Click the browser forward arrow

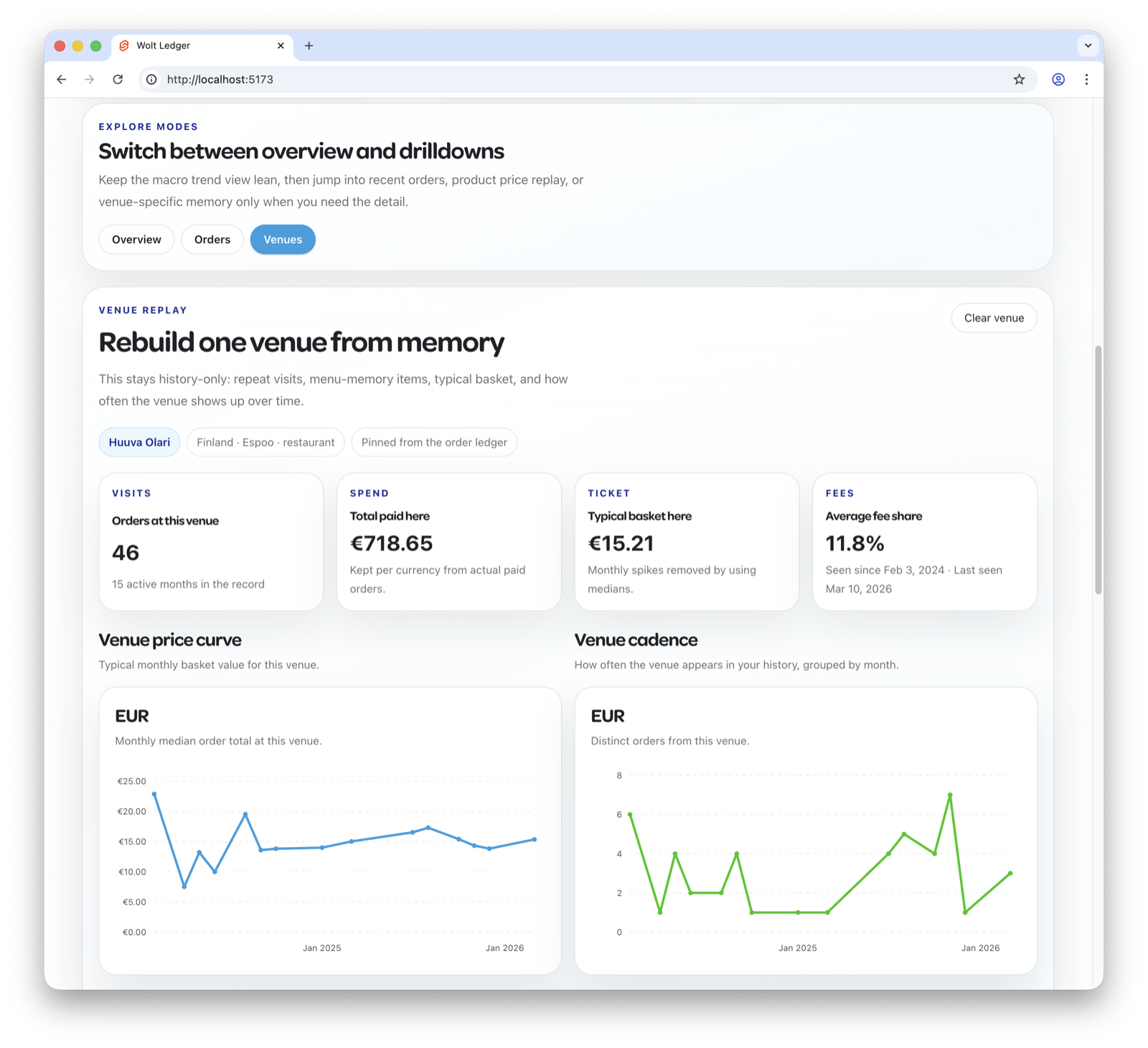tap(90, 80)
